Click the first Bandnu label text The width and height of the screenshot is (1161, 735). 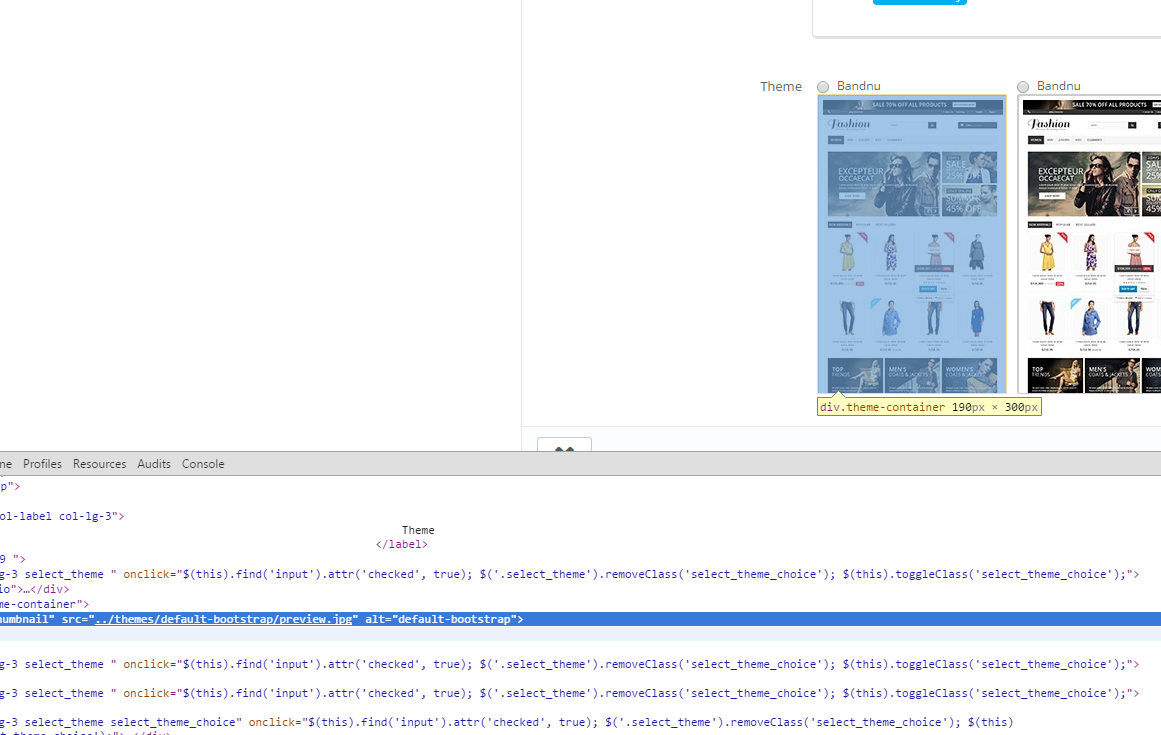pyautogui.click(x=859, y=86)
